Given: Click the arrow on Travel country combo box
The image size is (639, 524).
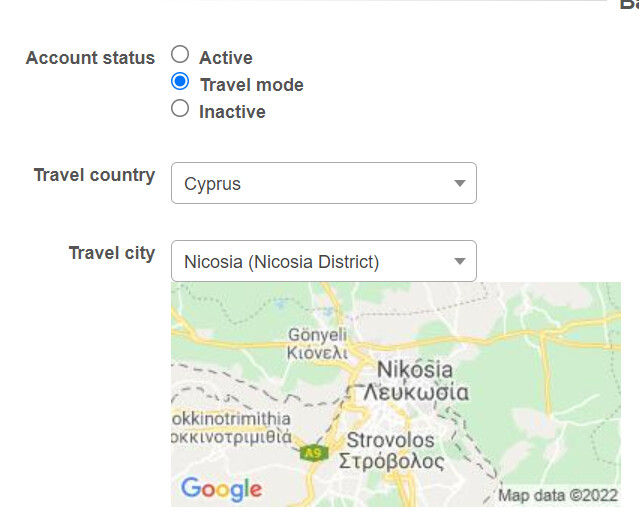Looking at the screenshot, I should (x=460, y=183).
